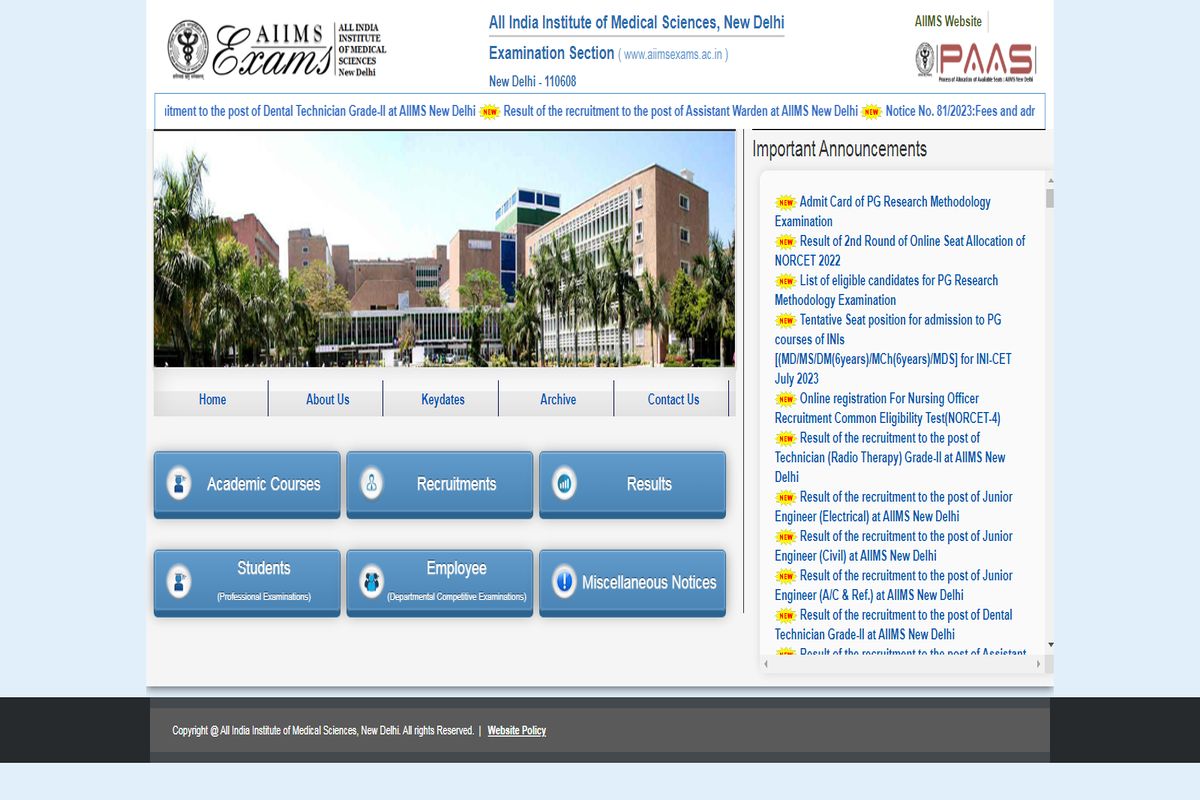
Task: Click the Recruitments tile icon
Action: (x=371, y=484)
